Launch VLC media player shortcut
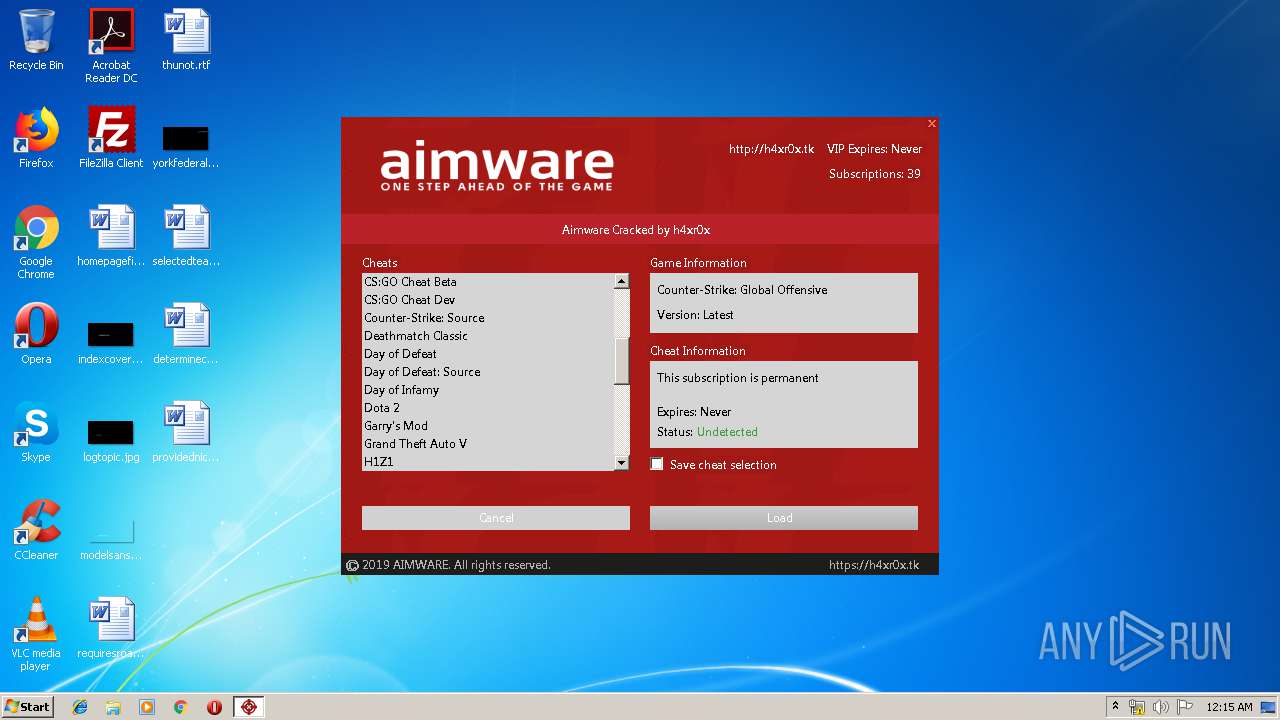 (x=36, y=634)
